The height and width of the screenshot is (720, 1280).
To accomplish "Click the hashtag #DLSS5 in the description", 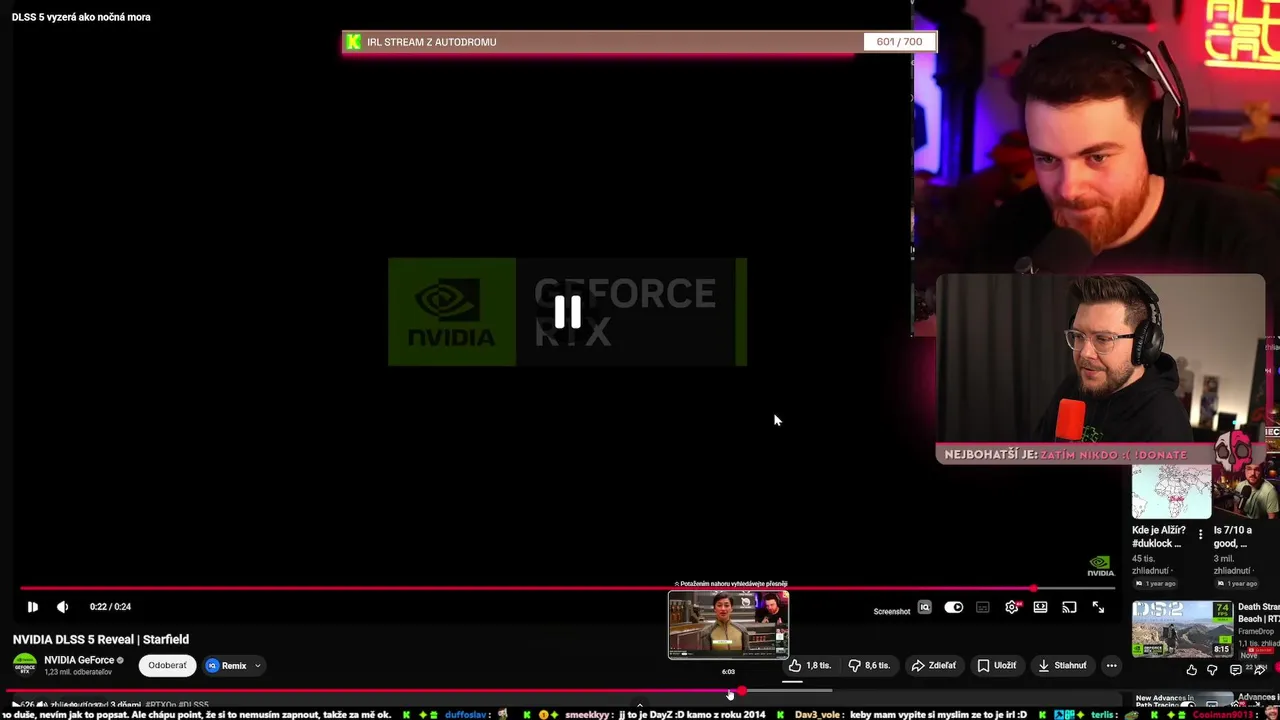I will coord(193,705).
